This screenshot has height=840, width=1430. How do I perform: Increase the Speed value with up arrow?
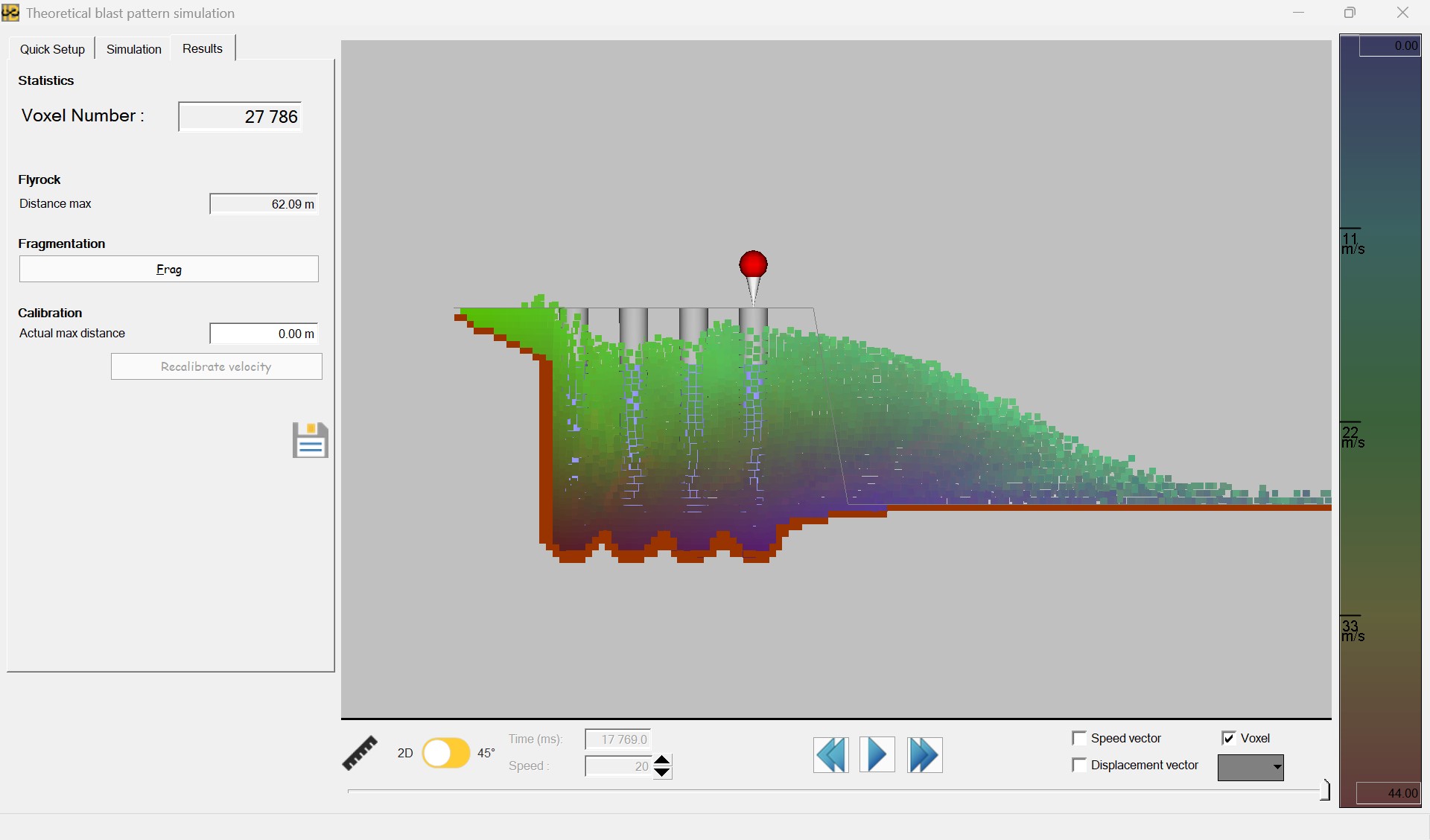coord(662,760)
